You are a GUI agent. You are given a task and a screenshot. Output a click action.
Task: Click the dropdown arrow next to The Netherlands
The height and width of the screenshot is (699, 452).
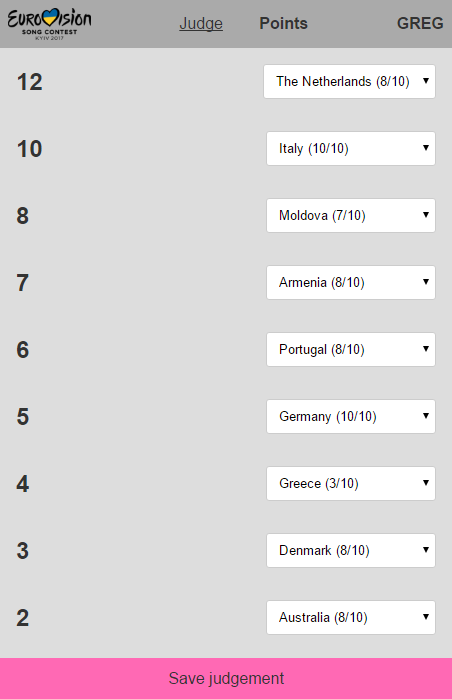tap(426, 81)
